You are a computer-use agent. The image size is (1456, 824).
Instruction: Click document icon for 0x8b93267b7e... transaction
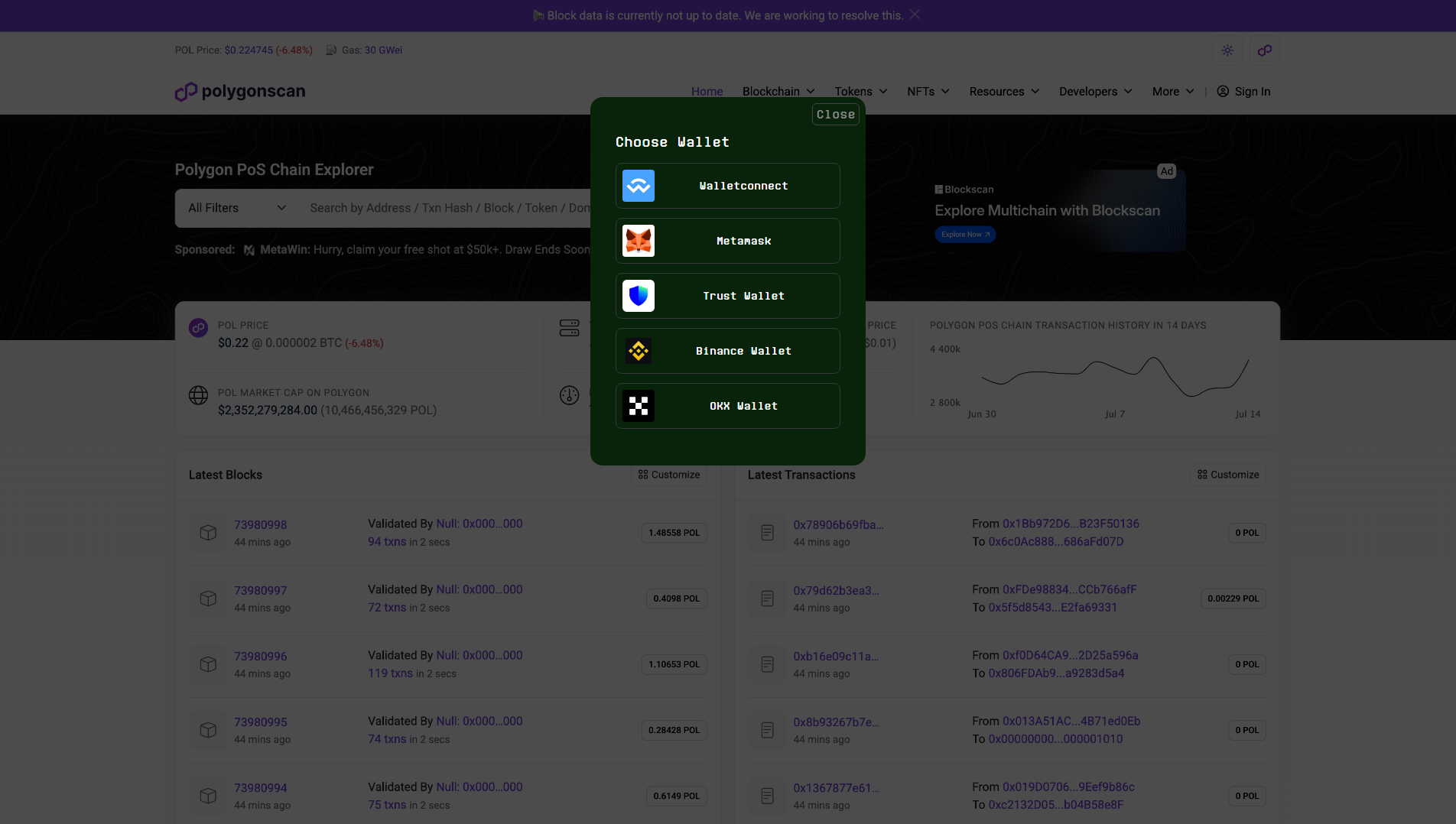pos(767,730)
